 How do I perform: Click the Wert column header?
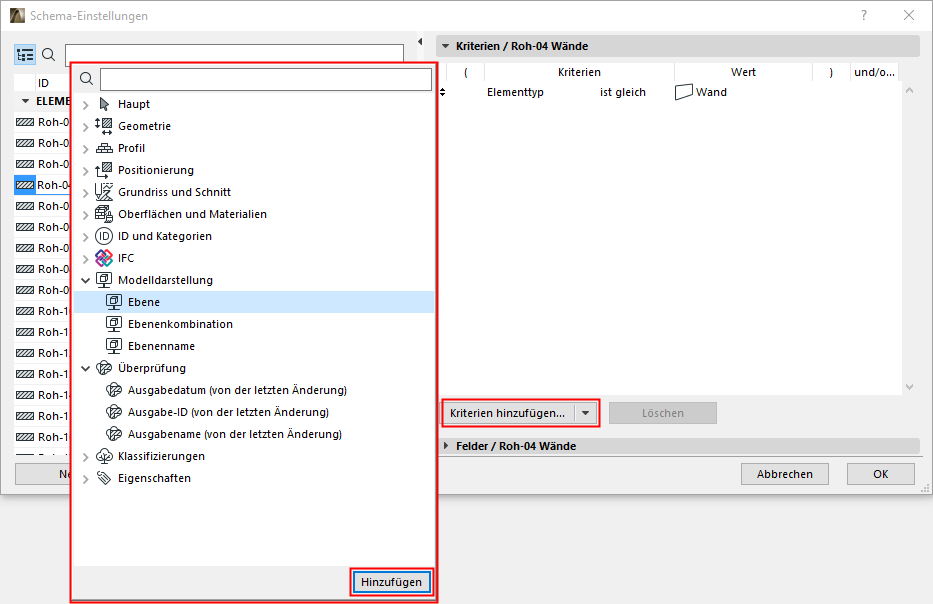(x=743, y=72)
